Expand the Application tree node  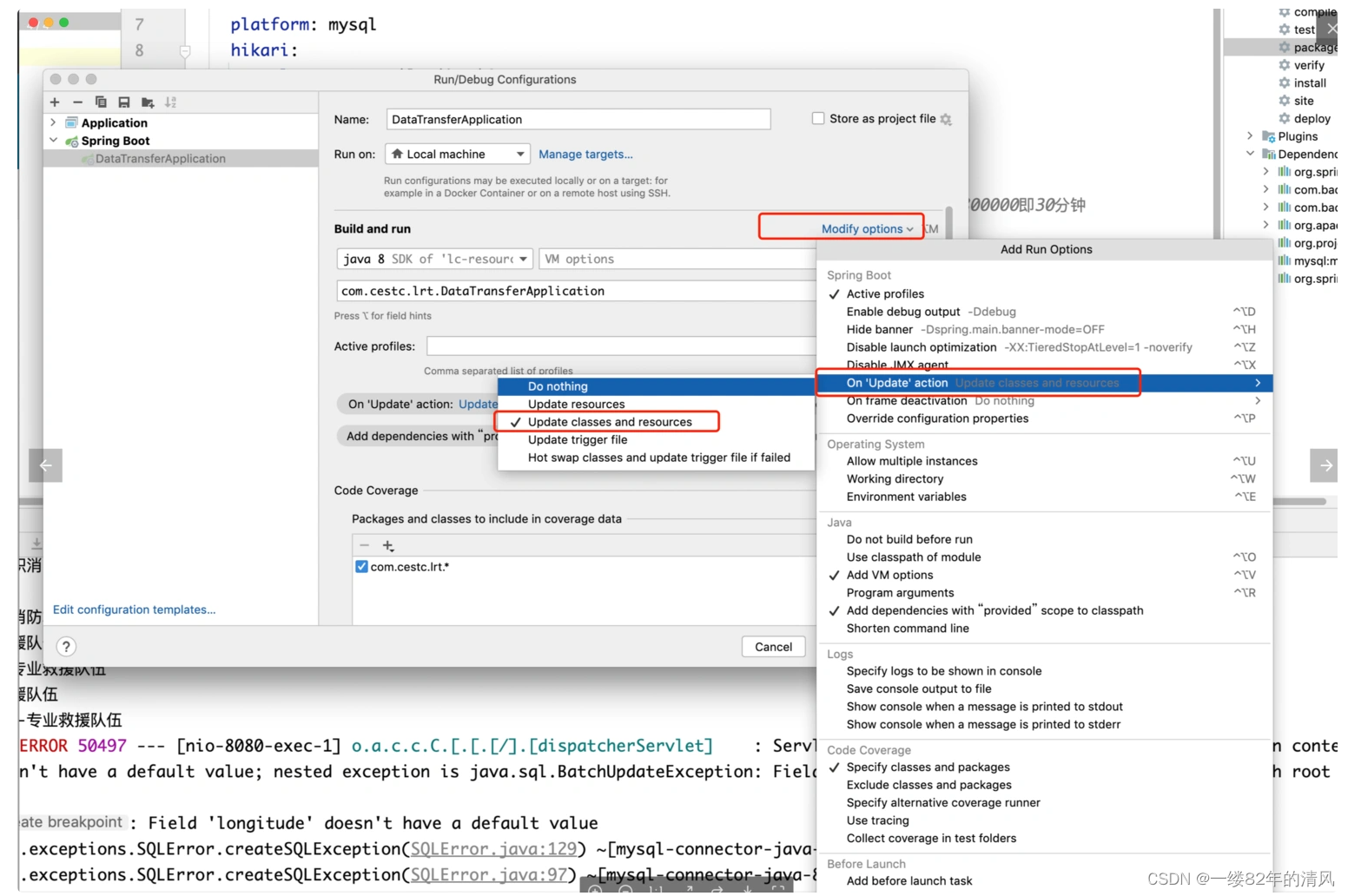tap(53, 123)
